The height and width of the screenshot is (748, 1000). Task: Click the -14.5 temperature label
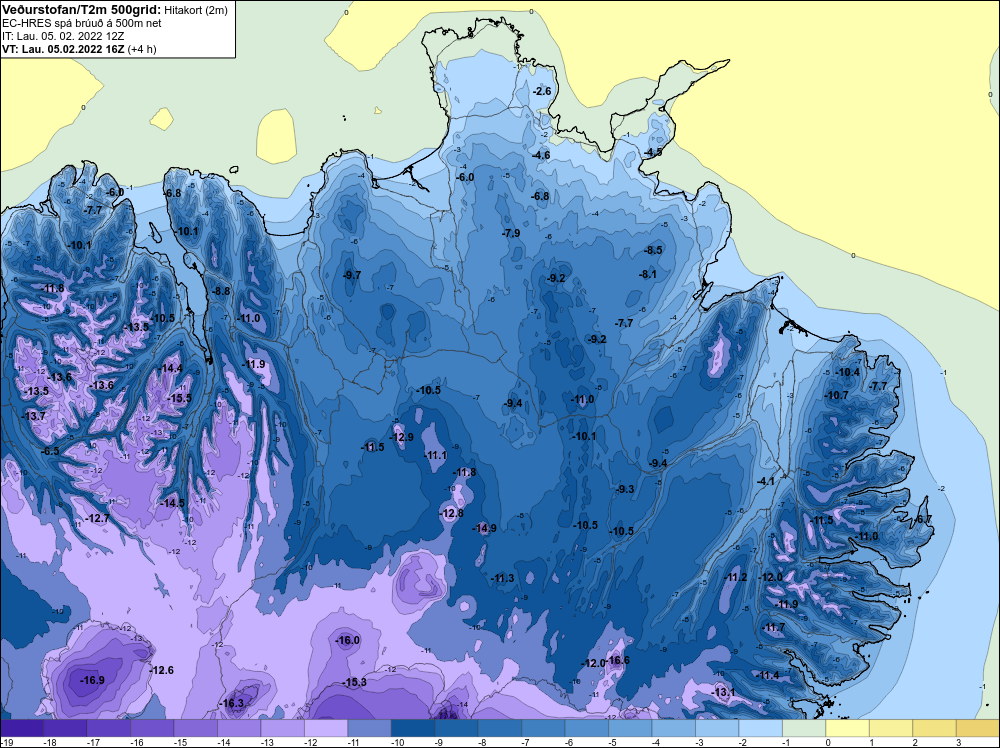(x=172, y=503)
